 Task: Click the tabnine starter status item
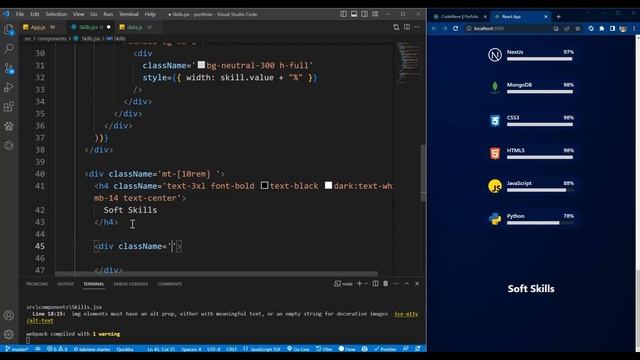(x=92, y=349)
